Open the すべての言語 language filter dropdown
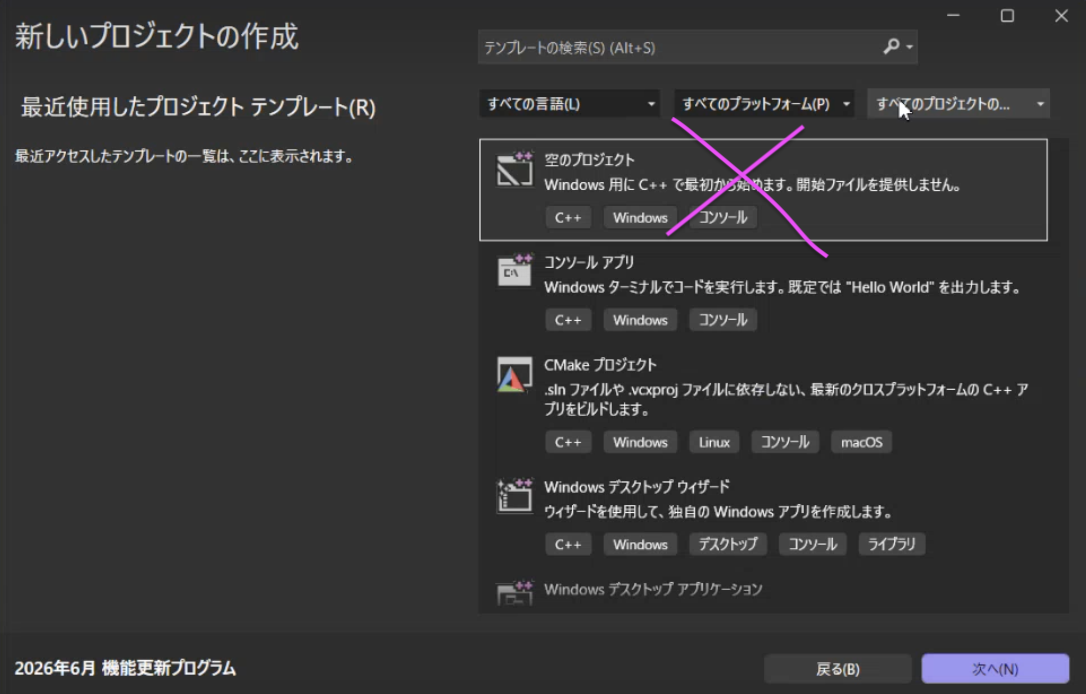Screen dimensions: 1086x694 pos(569,104)
